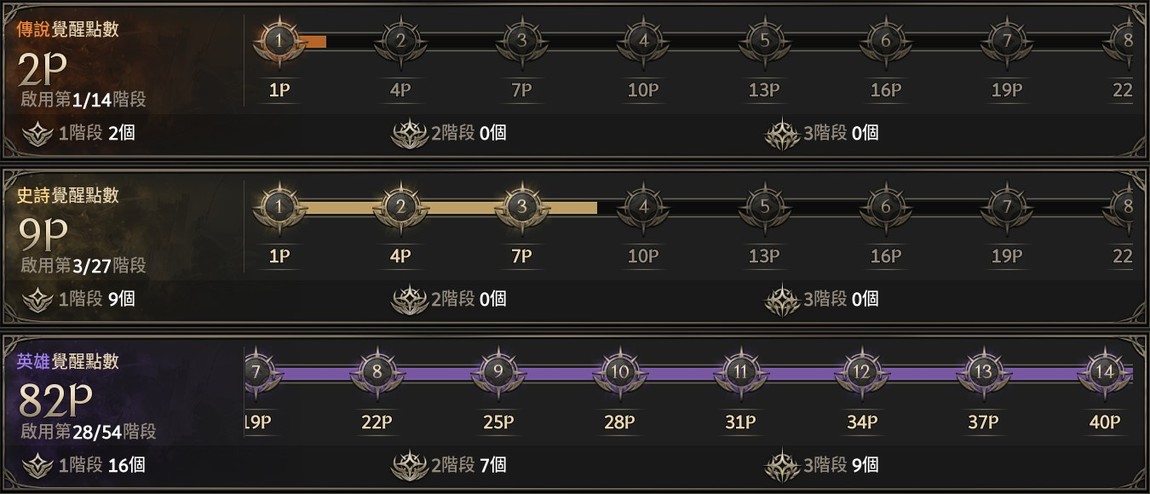Click stage 14 node in the Heroic (英雄) track
This screenshot has width=1150, height=494.
[1104, 373]
